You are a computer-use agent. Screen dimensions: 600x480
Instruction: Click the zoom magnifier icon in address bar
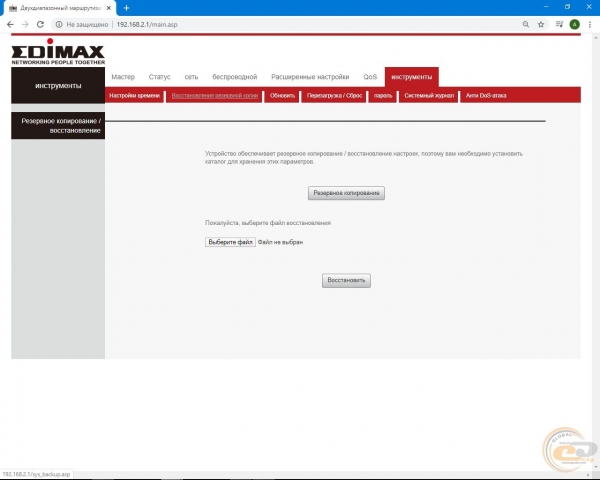pos(526,24)
